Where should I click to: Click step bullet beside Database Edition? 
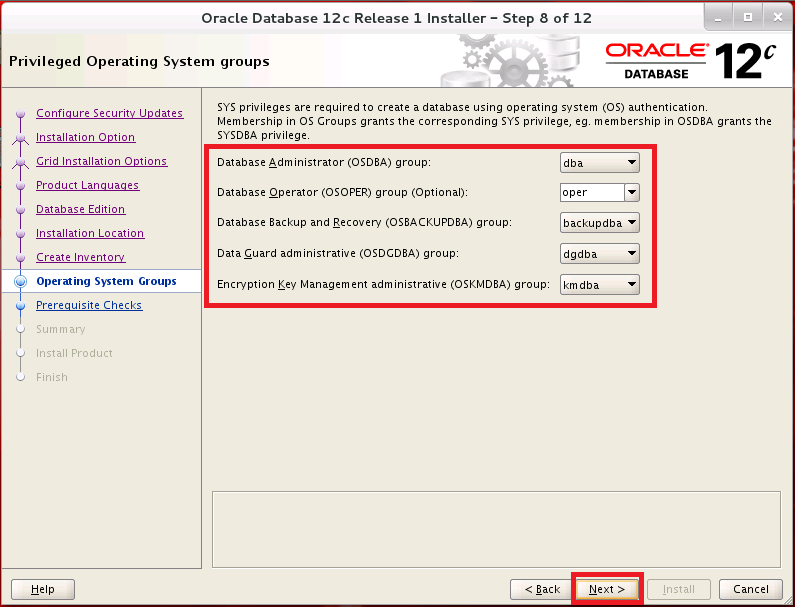20,210
